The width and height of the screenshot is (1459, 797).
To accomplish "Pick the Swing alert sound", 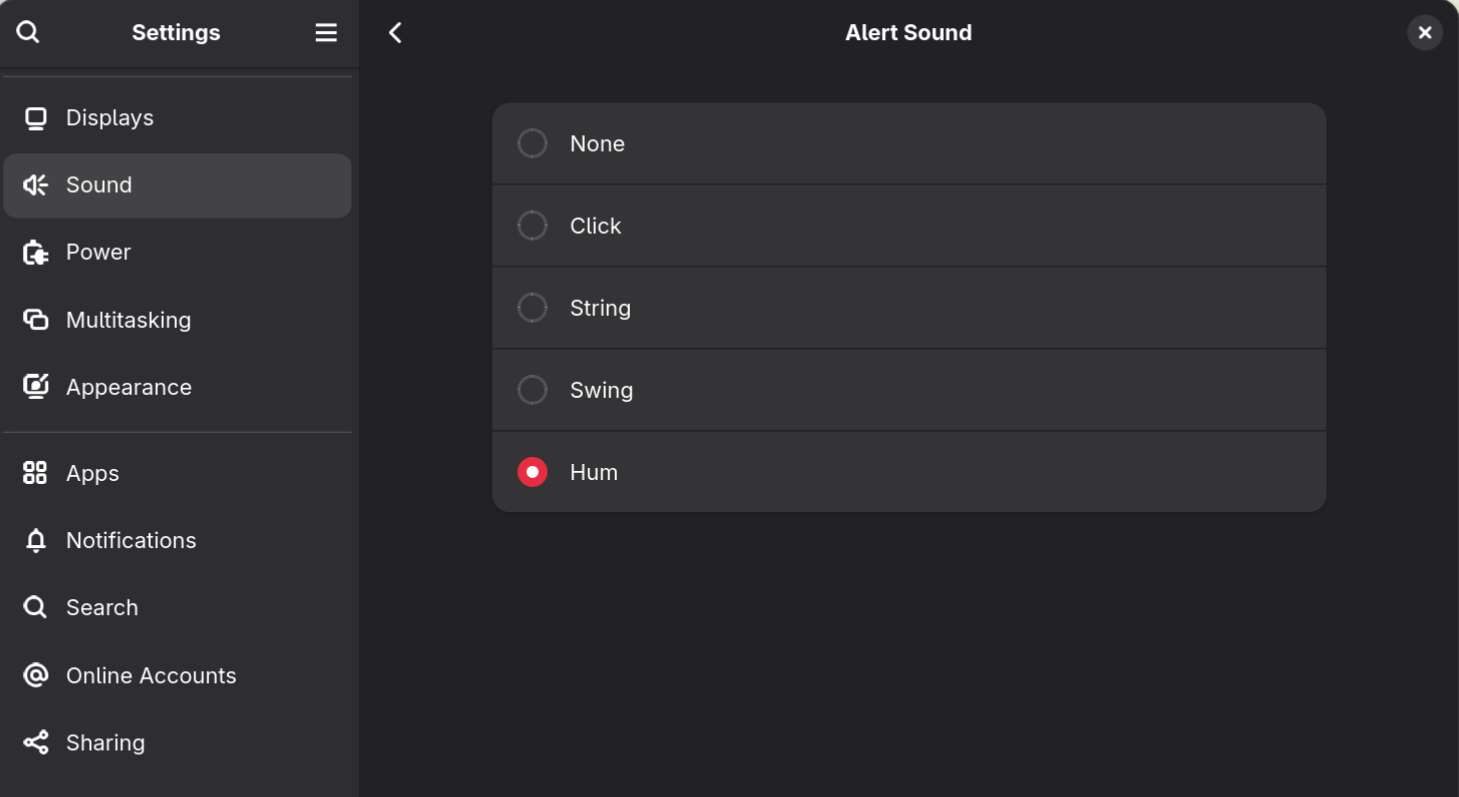I will pyautogui.click(x=532, y=390).
